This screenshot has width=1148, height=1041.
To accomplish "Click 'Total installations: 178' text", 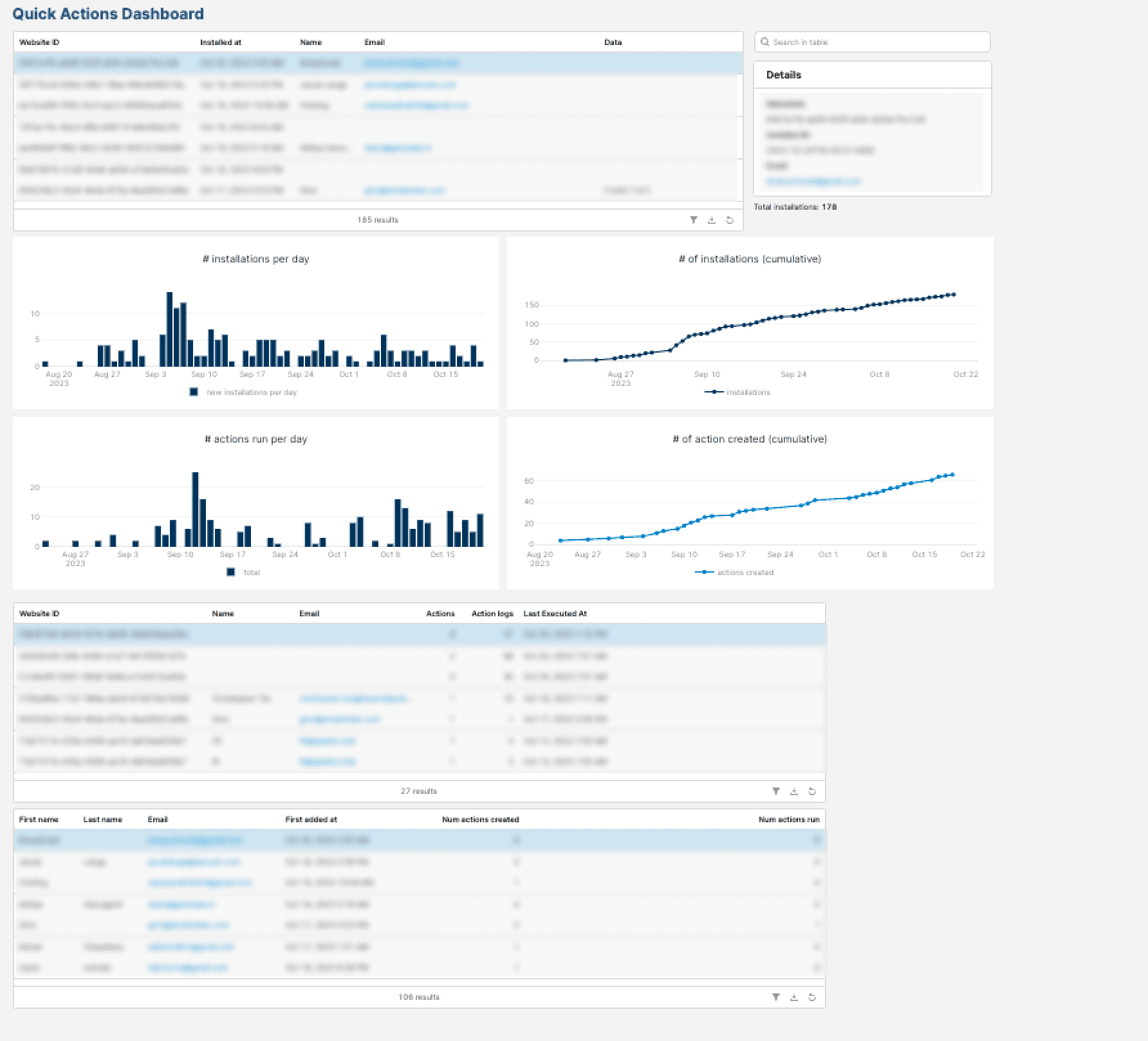I will (795, 207).
